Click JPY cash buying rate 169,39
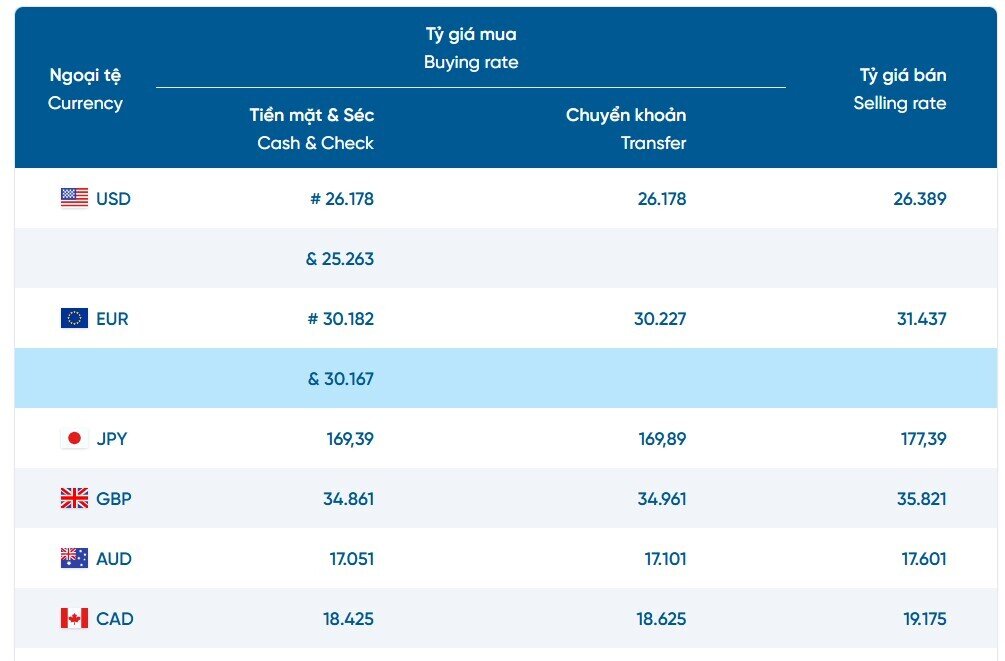The height and width of the screenshot is (661, 1005). (x=350, y=438)
